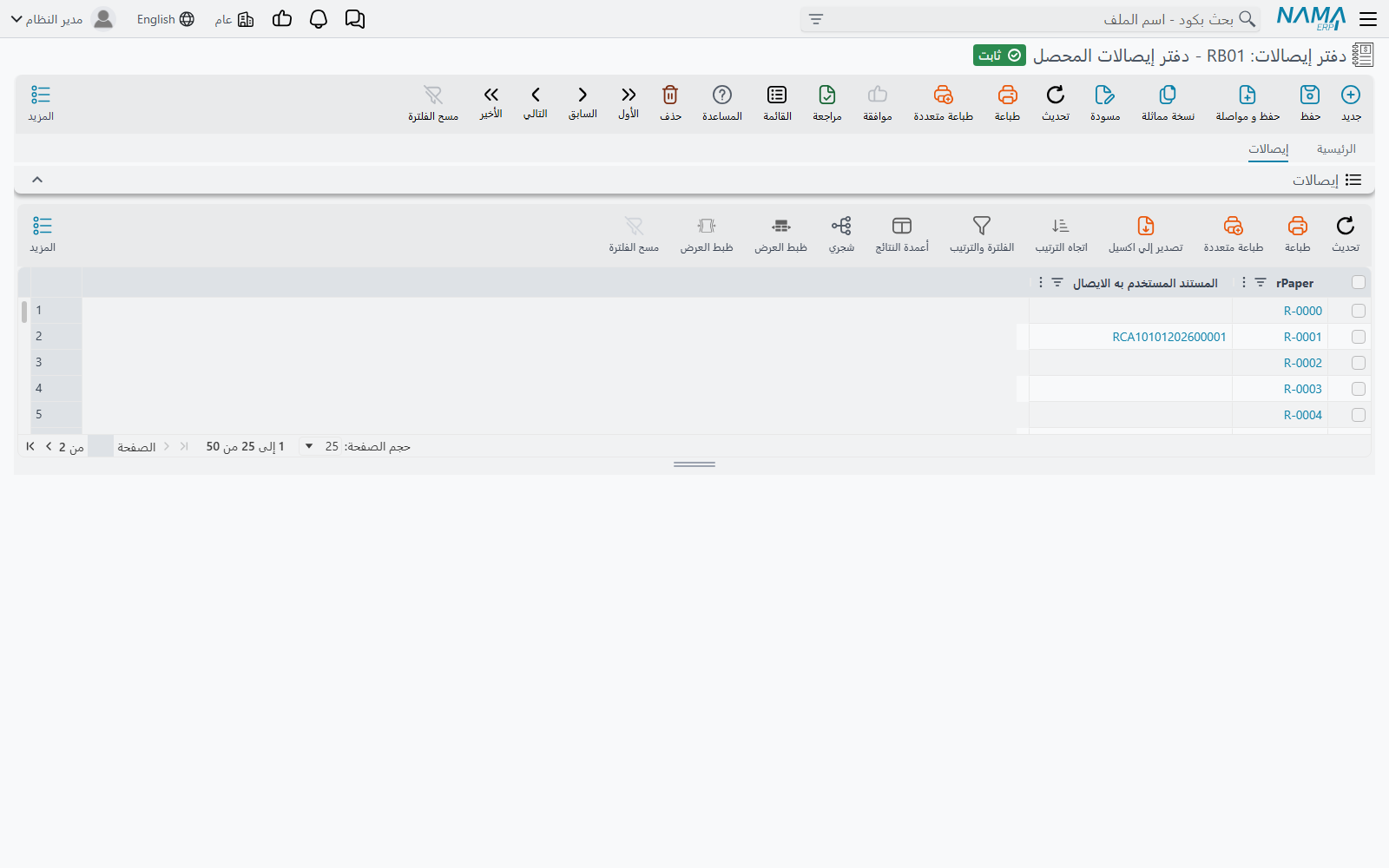
Task: Switch language to English
Action: click(165, 19)
